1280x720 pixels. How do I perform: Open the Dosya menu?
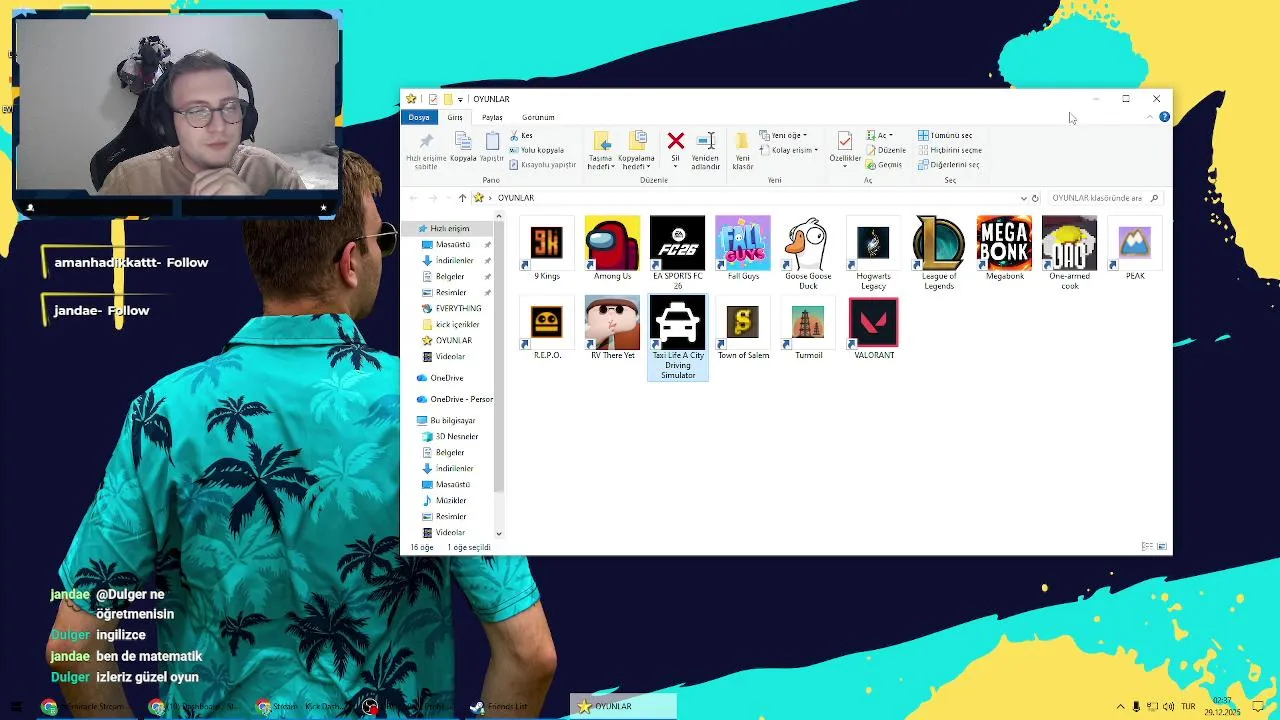pos(419,117)
